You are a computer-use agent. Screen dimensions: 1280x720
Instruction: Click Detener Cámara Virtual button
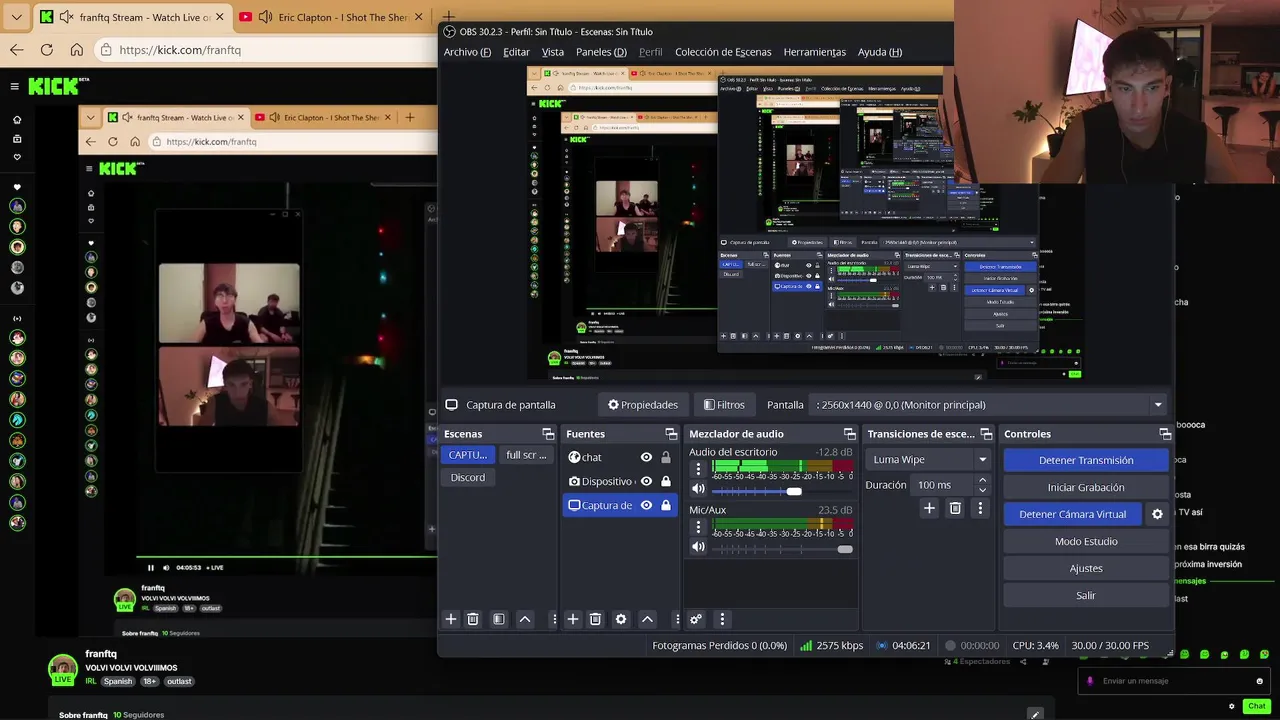[1072, 514]
